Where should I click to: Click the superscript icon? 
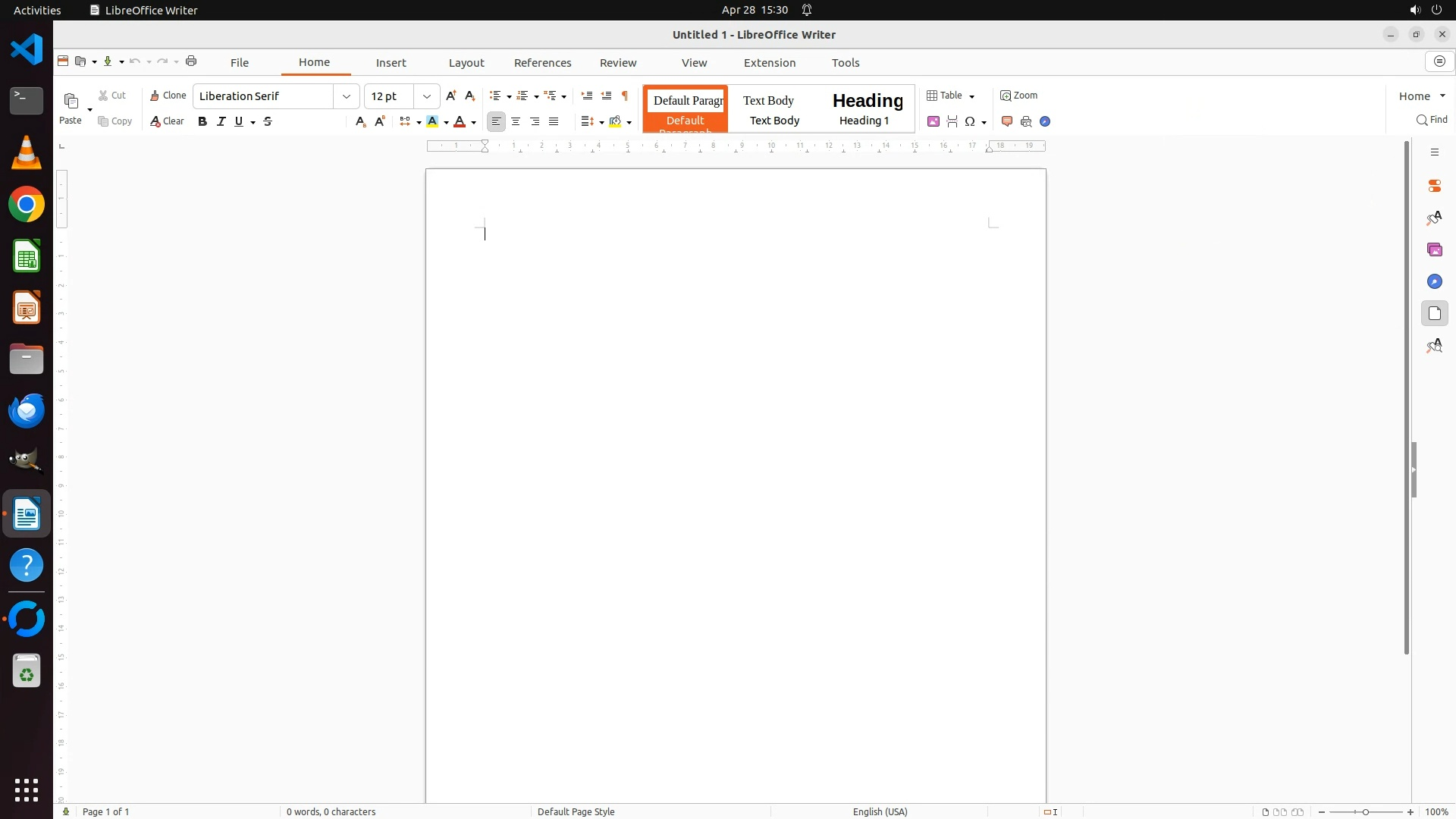(x=380, y=121)
